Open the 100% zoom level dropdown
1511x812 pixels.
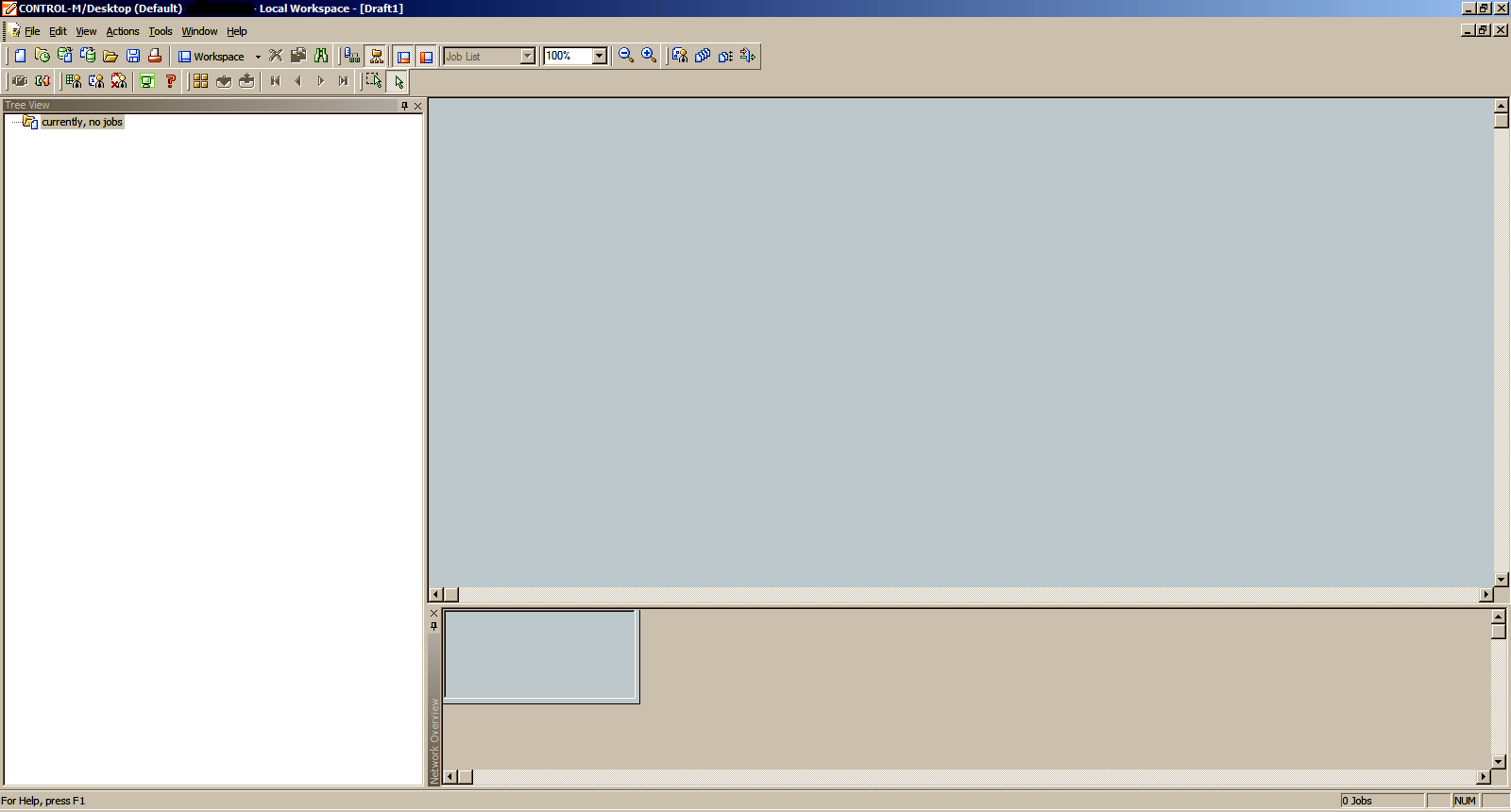599,57
